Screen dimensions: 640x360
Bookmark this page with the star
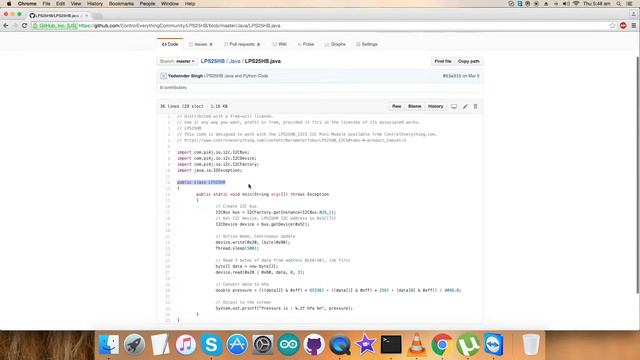(612, 25)
